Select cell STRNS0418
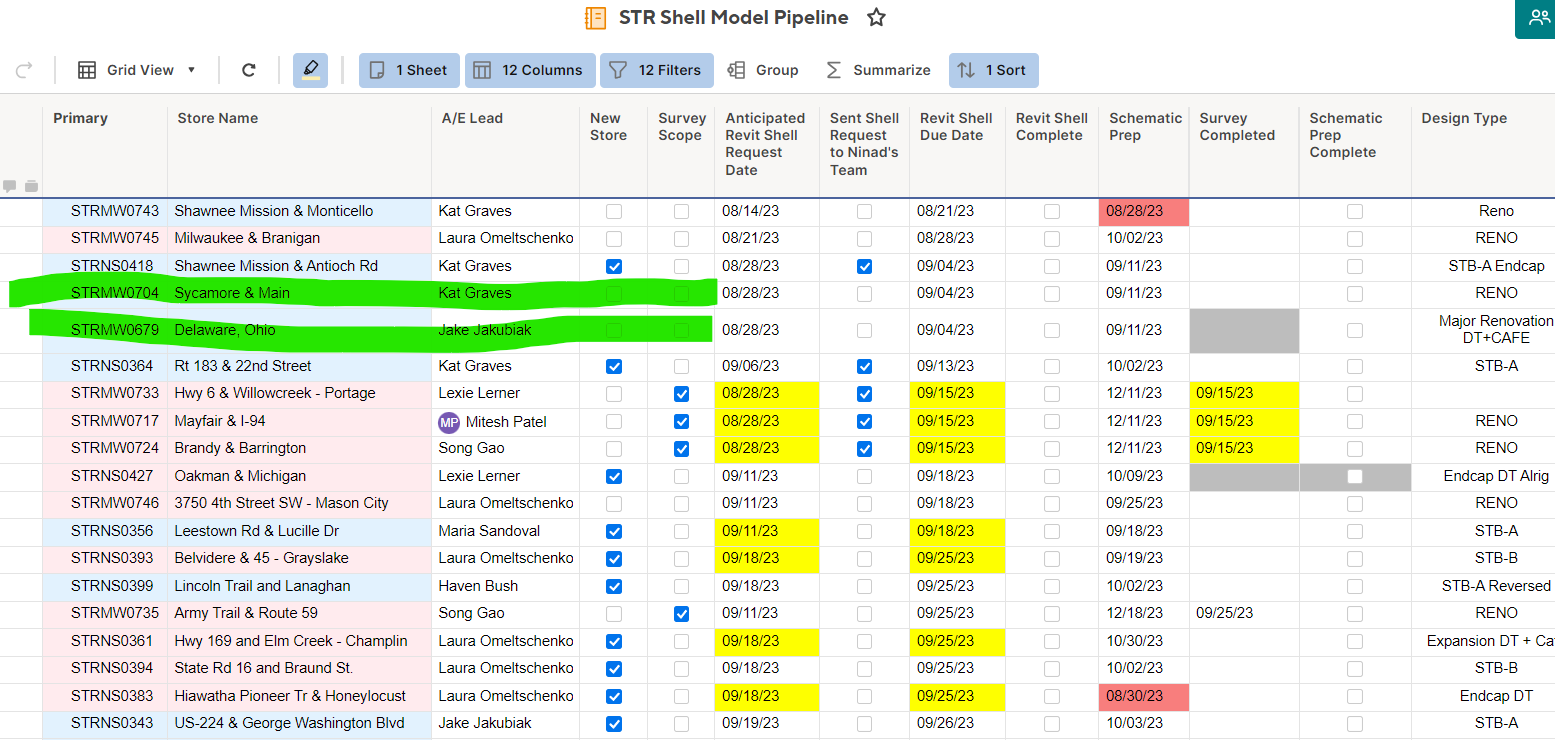 point(105,266)
